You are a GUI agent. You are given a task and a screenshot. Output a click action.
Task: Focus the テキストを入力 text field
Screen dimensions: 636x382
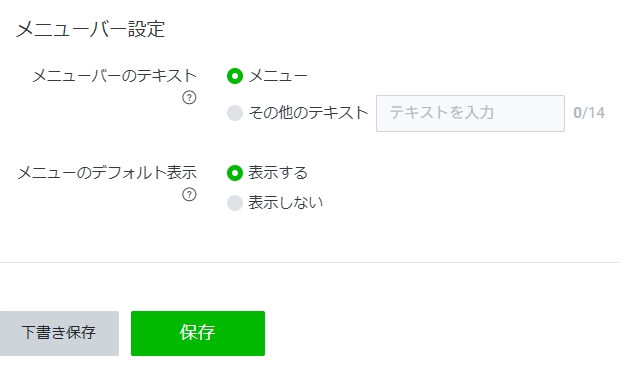[470, 114]
